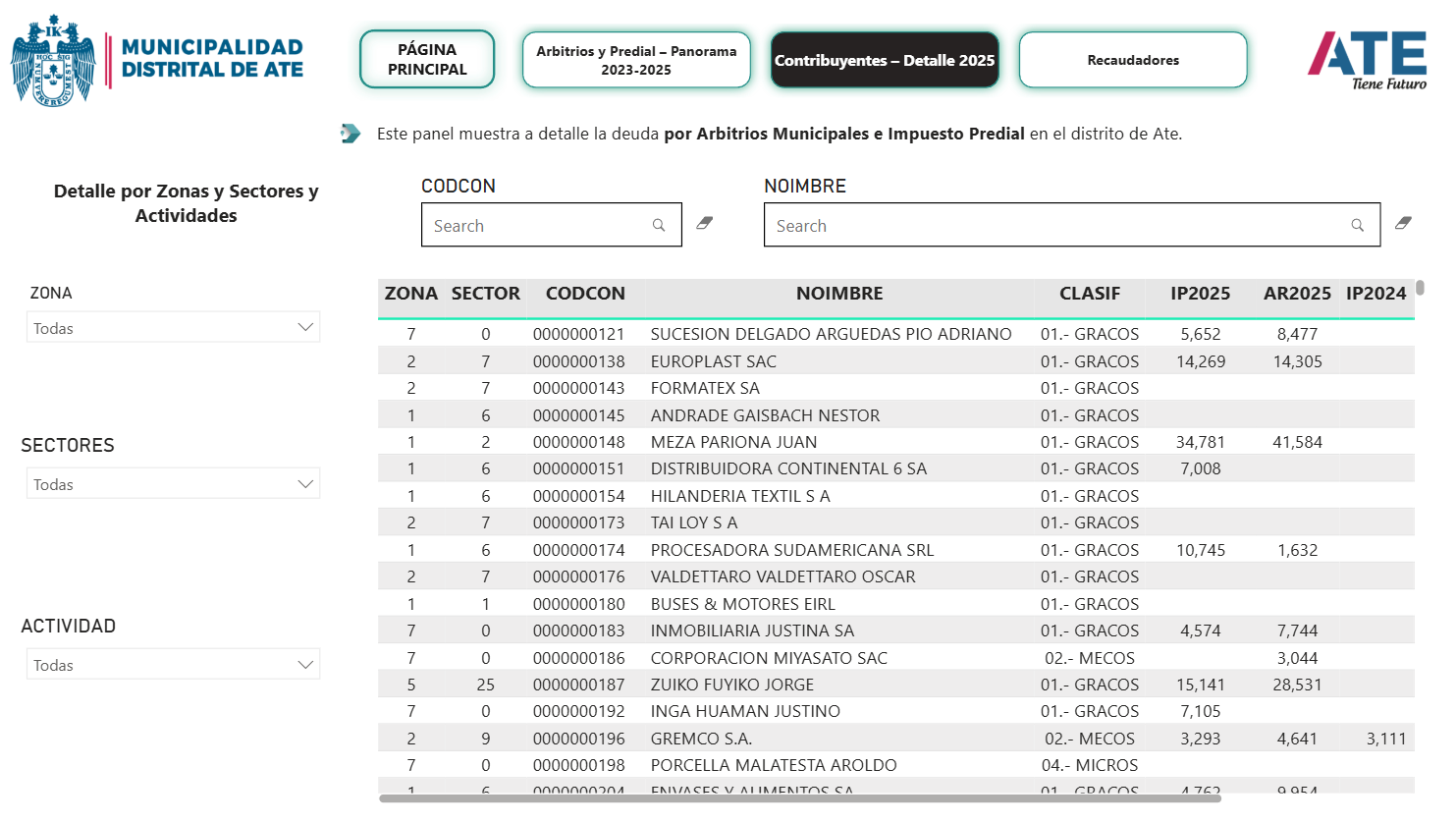The height and width of the screenshot is (823, 1456).
Task: Open the SECTORES dropdown
Action: [x=173, y=483]
